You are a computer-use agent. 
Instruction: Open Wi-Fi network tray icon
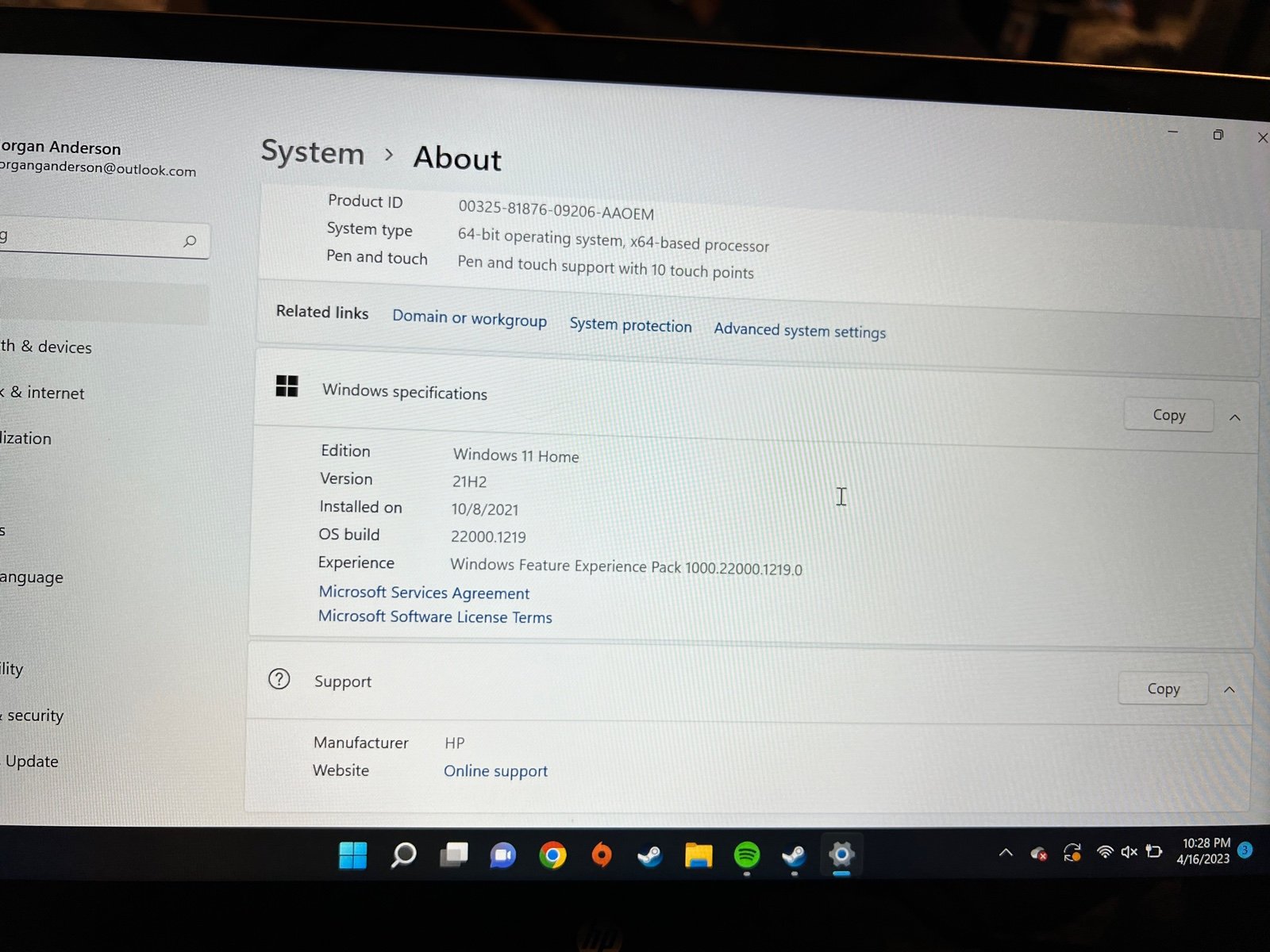tap(1104, 852)
